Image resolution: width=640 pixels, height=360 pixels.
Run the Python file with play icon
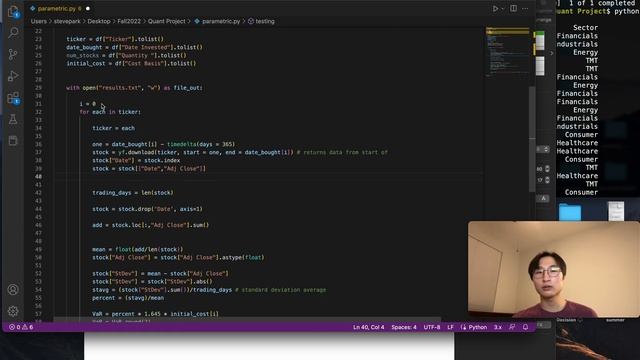[495, 9]
